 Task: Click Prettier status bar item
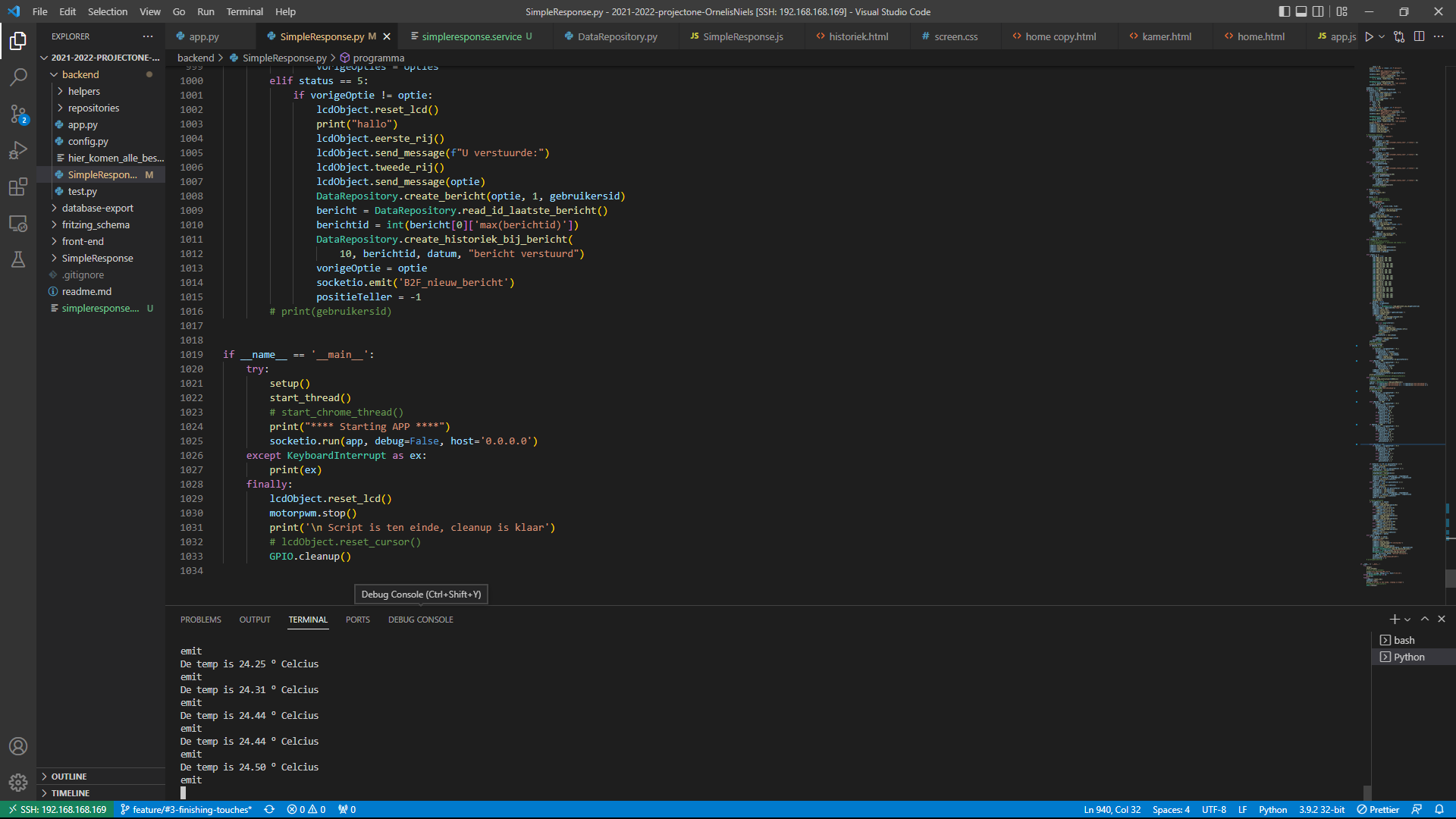click(1378, 809)
